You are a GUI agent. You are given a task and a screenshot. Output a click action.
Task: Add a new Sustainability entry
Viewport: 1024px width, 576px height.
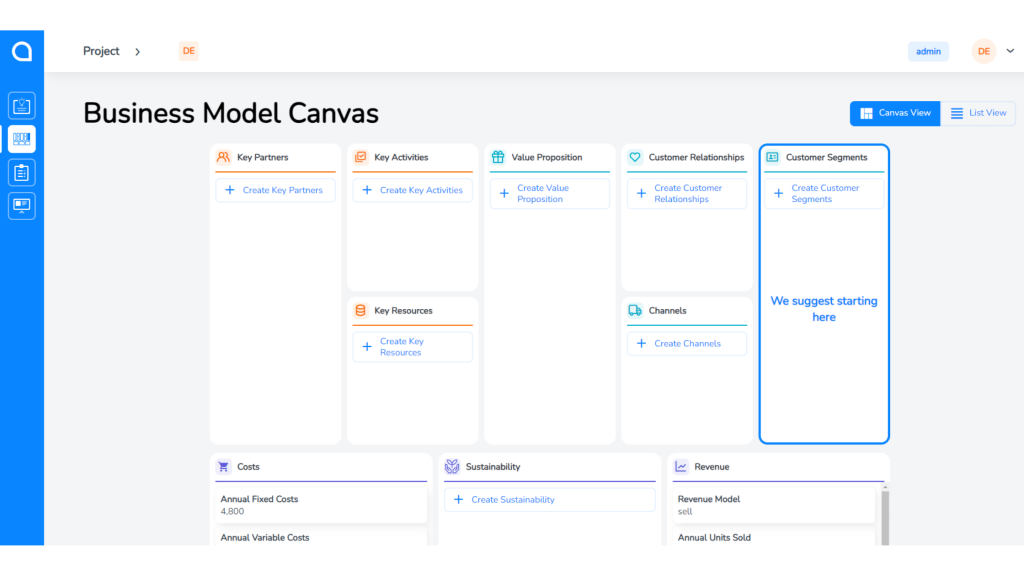coord(549,500)
